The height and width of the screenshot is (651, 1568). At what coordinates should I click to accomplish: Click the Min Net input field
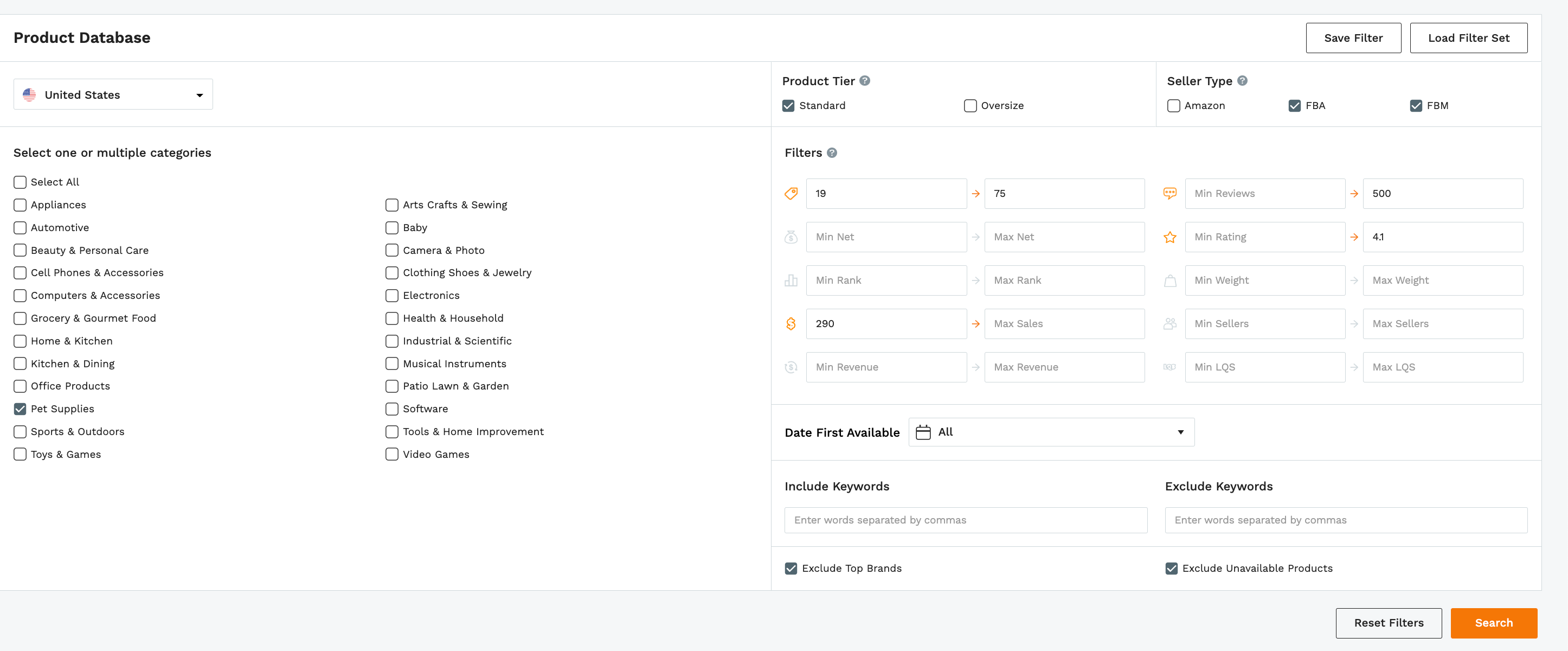click(x=886, y=237)
